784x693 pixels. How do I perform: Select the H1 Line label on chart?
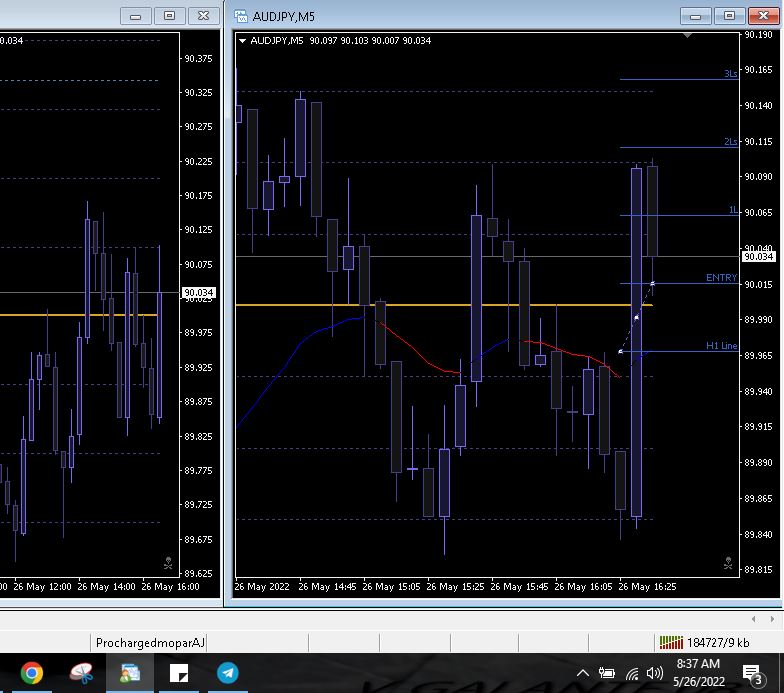click(x=721, y=346)
